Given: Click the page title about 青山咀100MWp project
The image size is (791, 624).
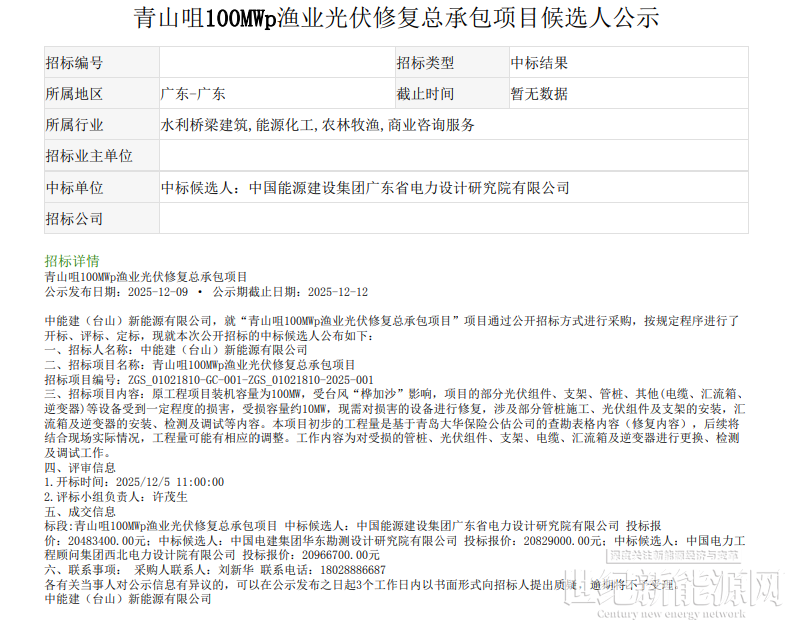Looking at the screenshot, I should (x=396, y=18).
